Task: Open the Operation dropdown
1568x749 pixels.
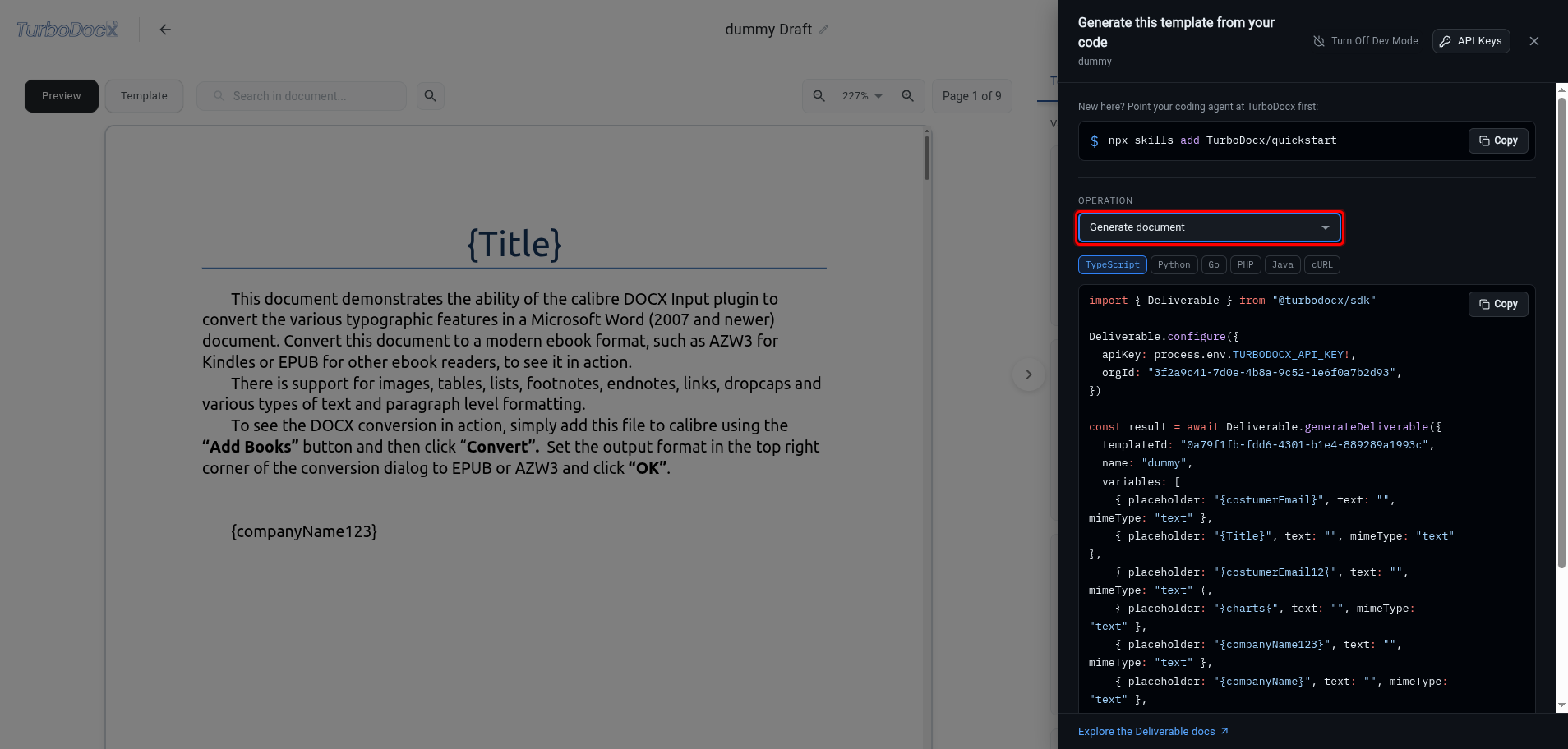Action: tap(1210, 227)
